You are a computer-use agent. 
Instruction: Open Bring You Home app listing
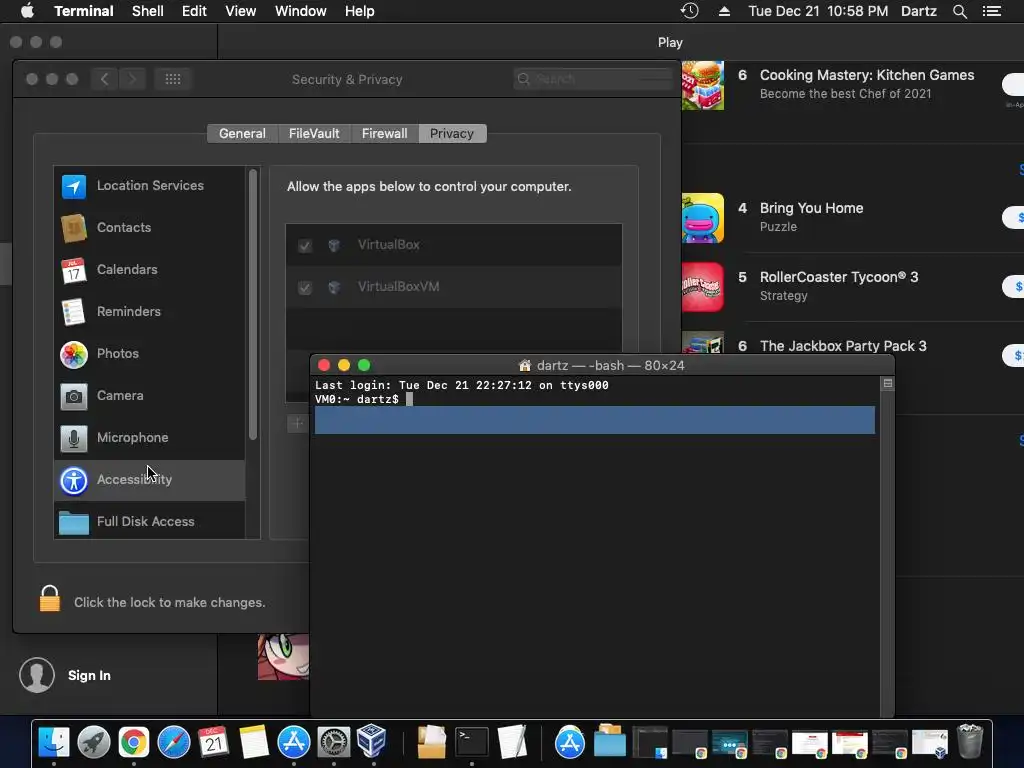(811, 208)
